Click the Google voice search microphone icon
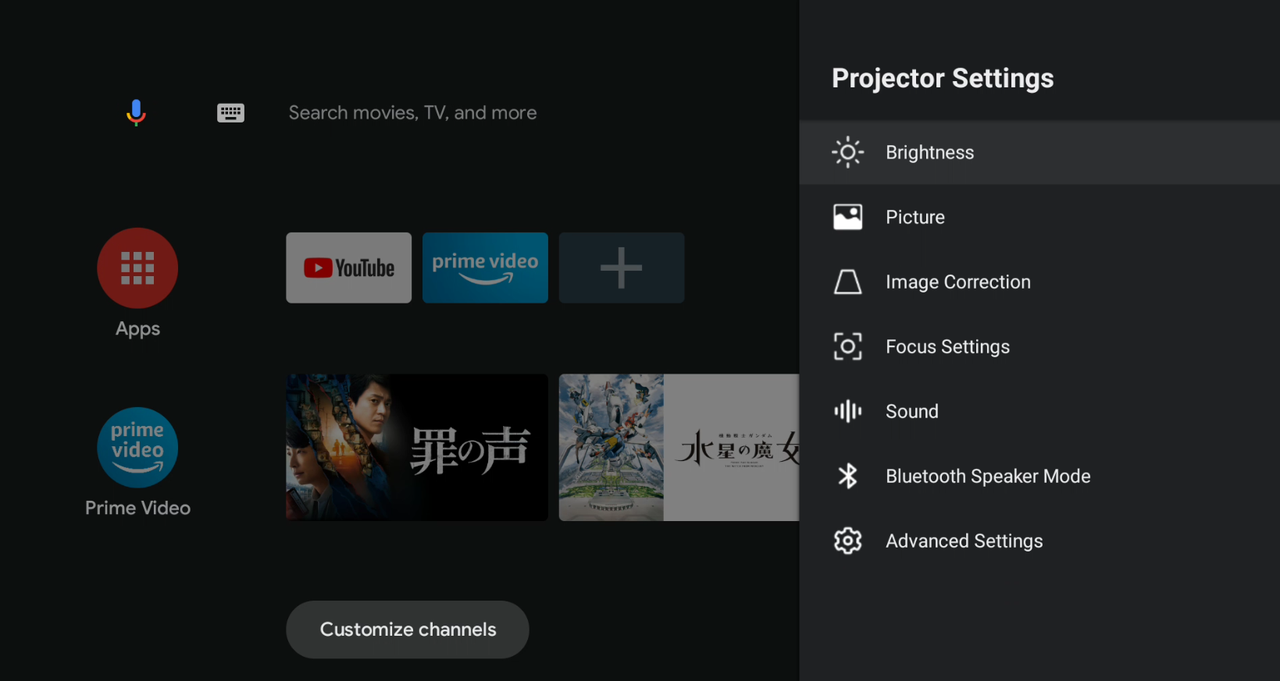Viewport: 1280px width, 681px height. click(x=136, y=113)
